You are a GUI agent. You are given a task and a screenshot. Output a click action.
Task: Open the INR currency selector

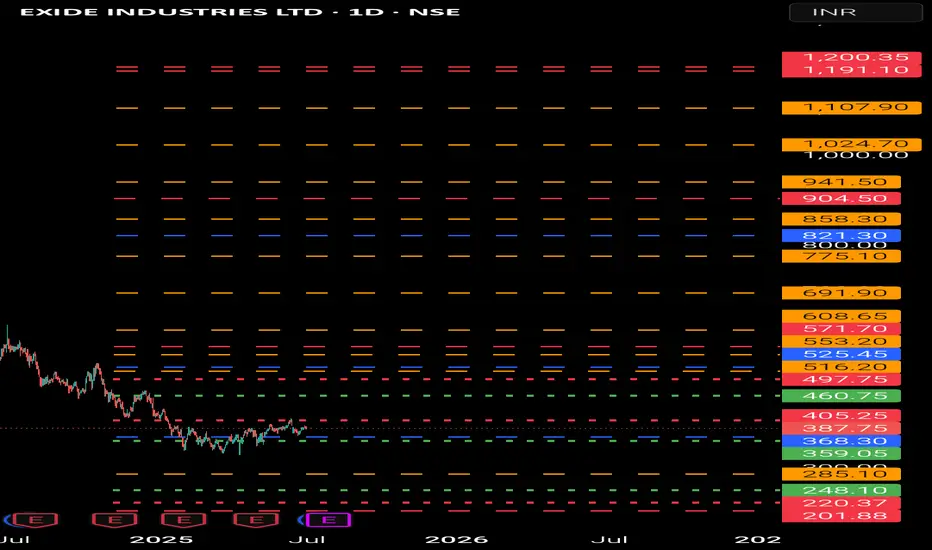click(x=855, y=12)
